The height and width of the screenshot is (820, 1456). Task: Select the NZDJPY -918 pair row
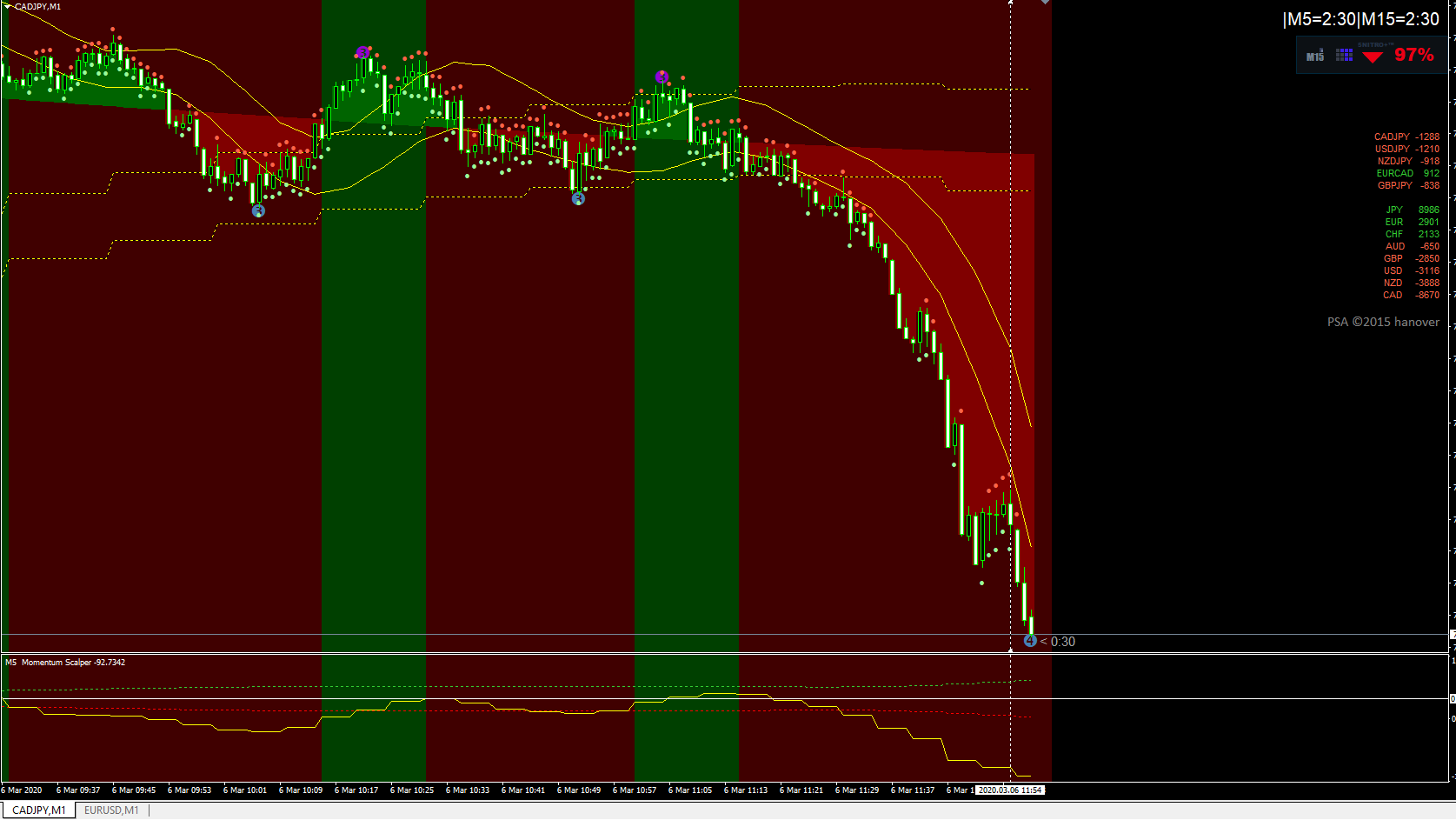[1408, 161]
